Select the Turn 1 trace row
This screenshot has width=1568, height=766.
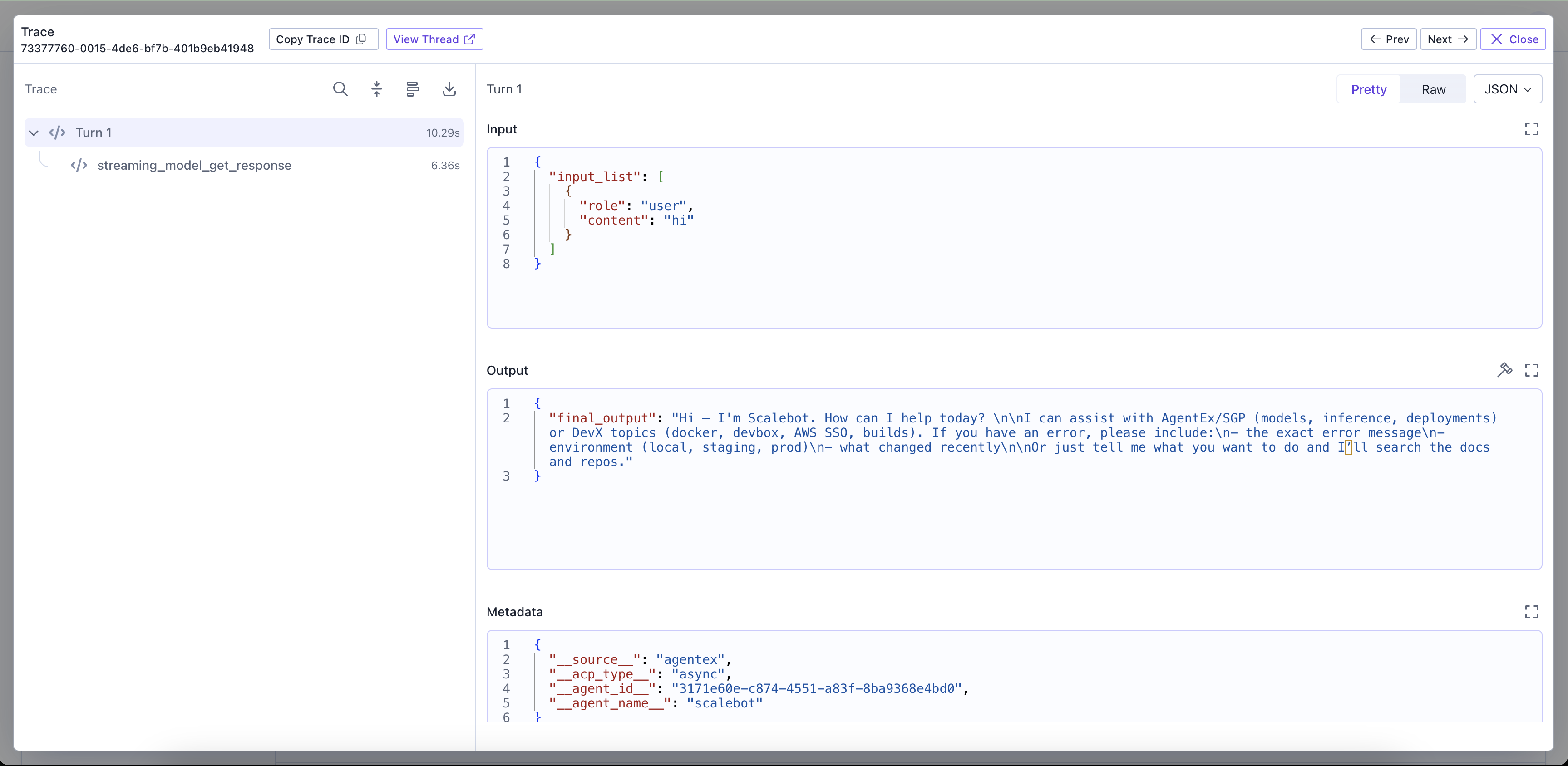tap(243, 133)
